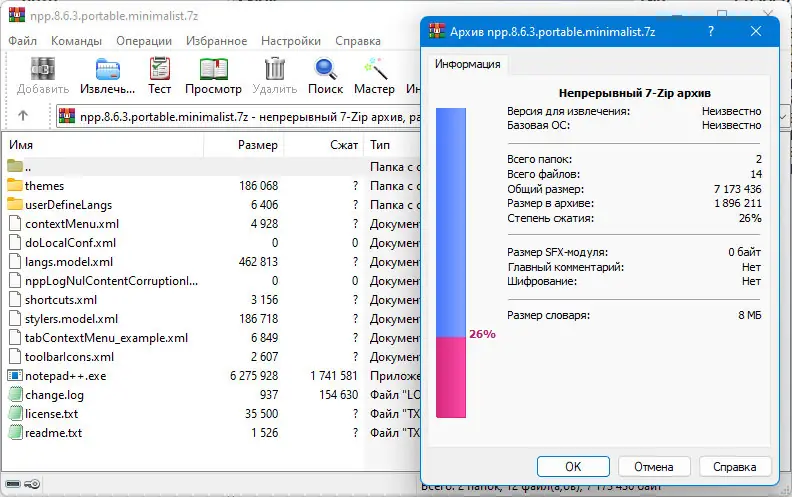Viewport: 792px width, 497px height.
Task: Click the archive path address field
Action: (x=238, y=117)
